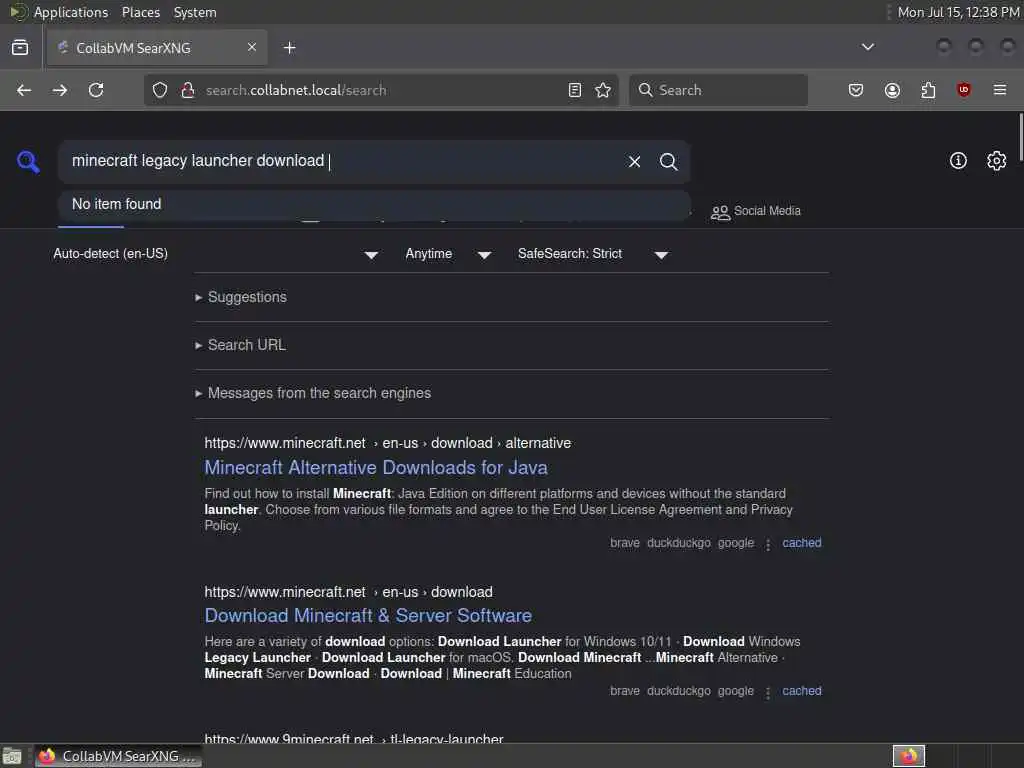
Task: Click the show desktop taskbar icon
Action: tap(12, 756)
